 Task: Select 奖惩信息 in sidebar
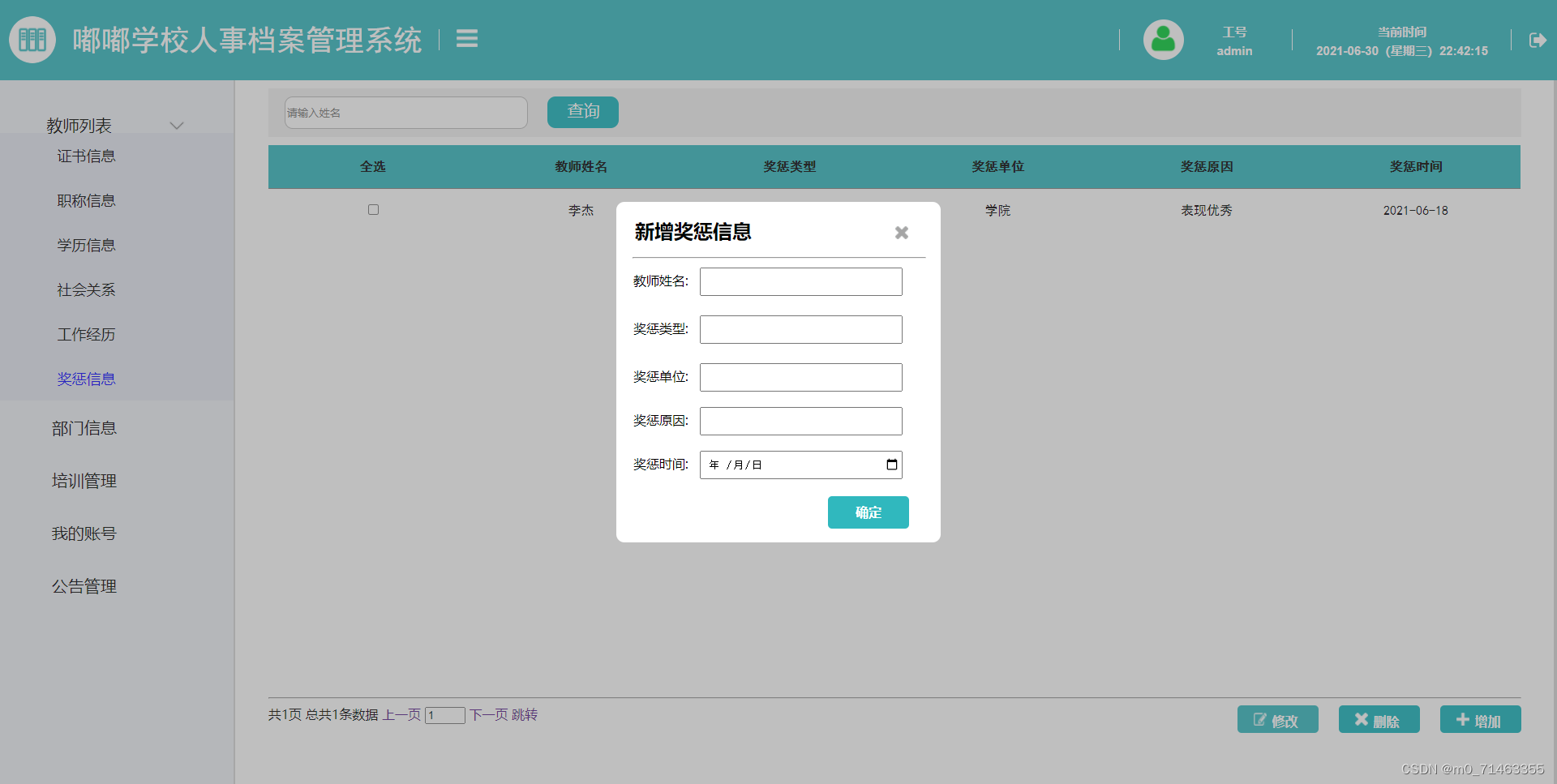86,379
